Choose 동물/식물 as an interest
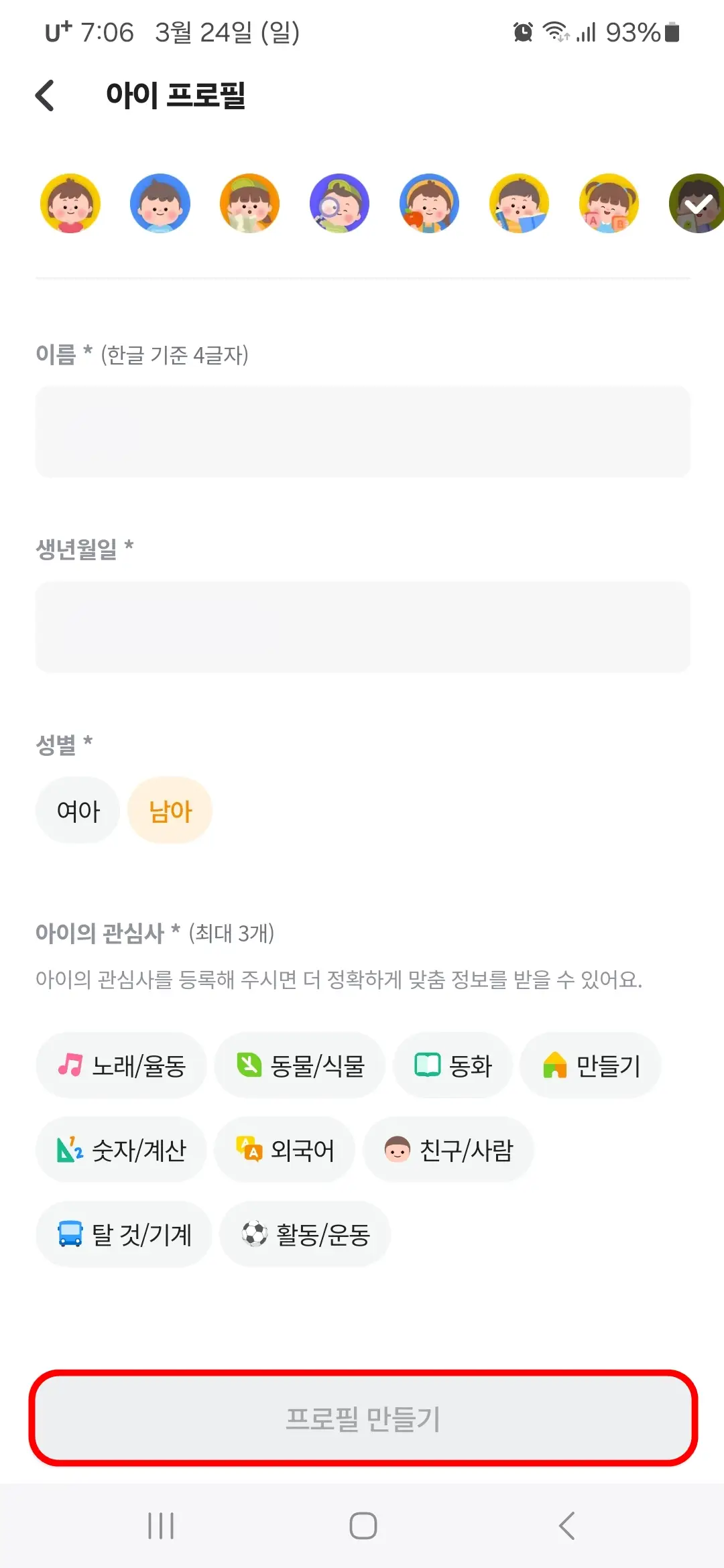Image resolution: width=724 pixels, height=1568 pixels. coord(300,1065)
